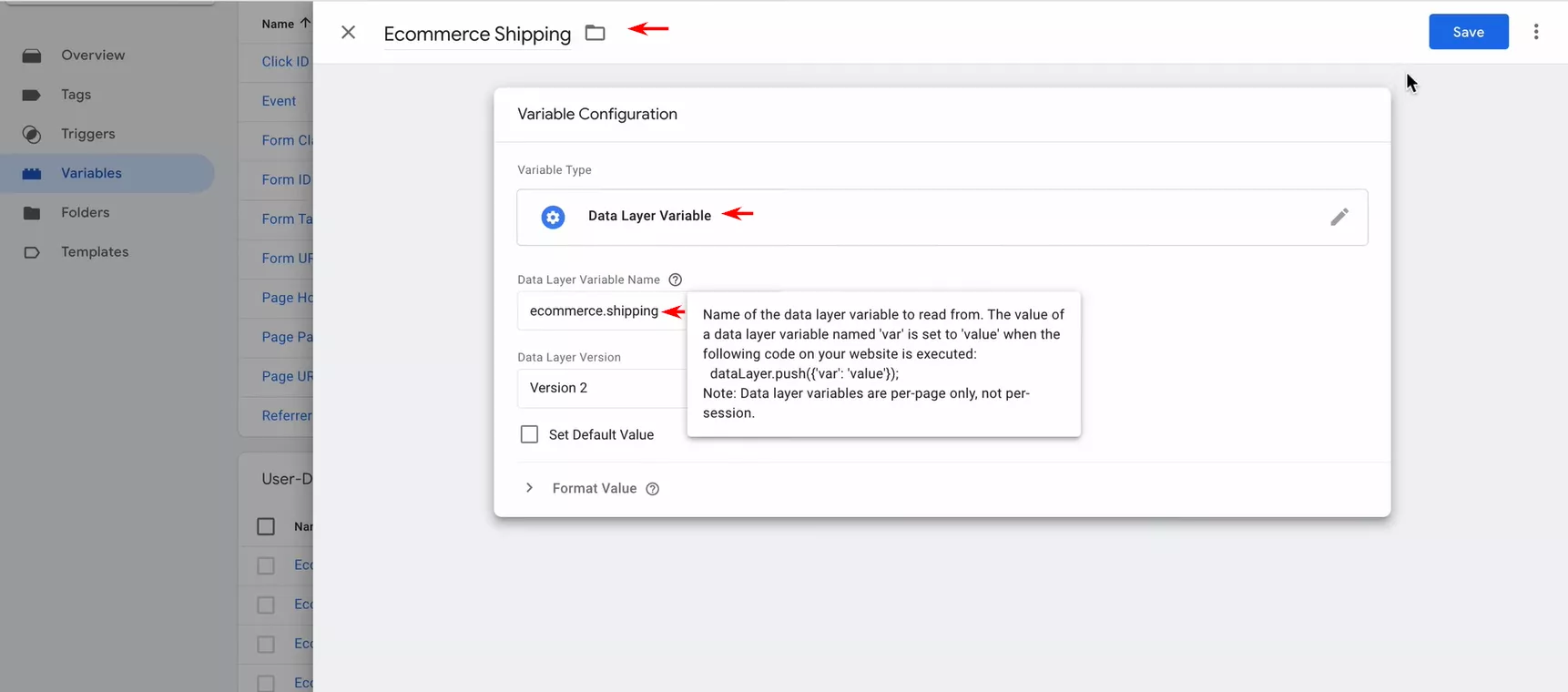The image size is (1568, 692).
Task: Click the Variable Configuration heading
Action: (597, 115)
